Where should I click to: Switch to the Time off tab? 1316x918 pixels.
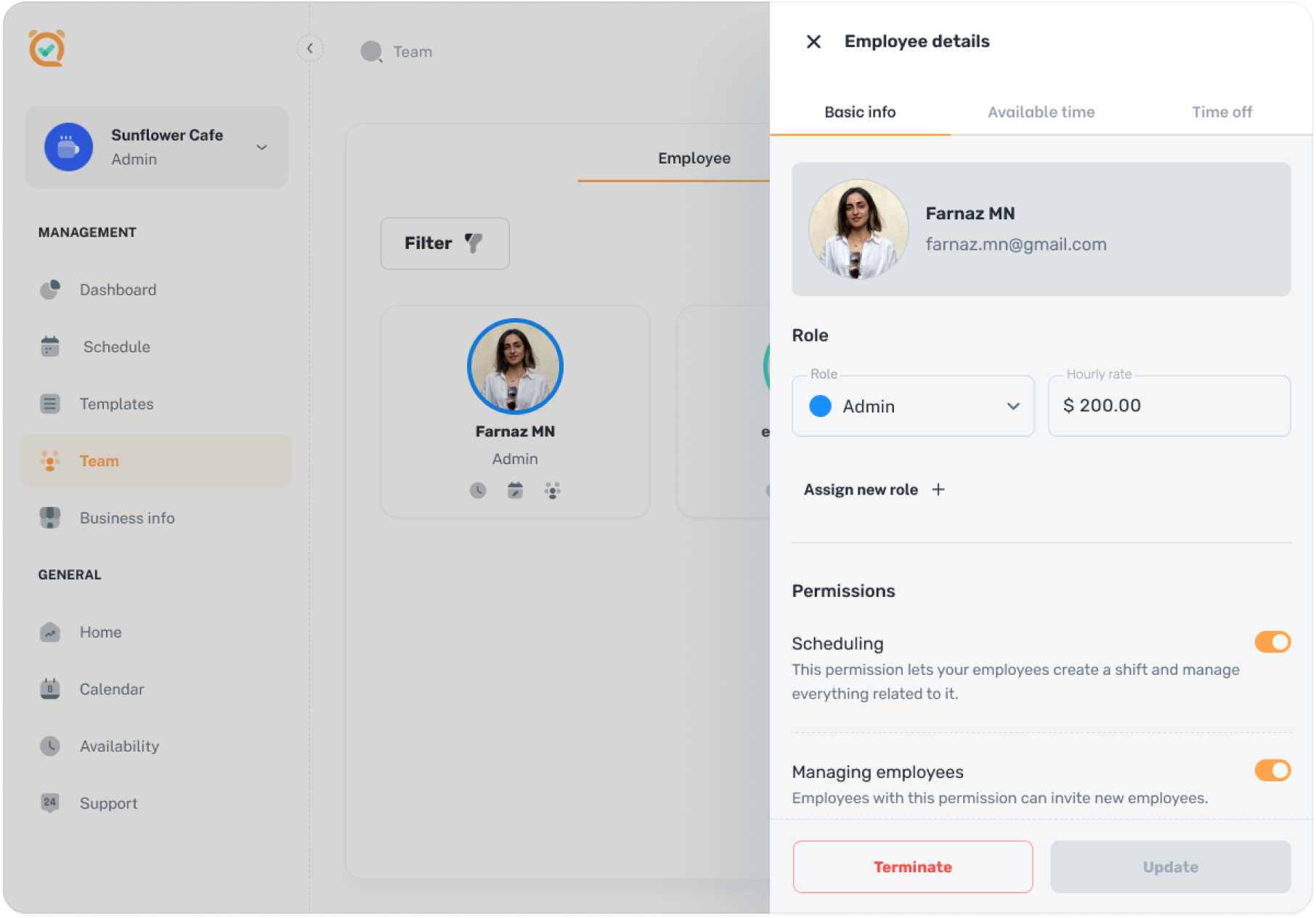pyautogui.click(x=1222, y=112)
